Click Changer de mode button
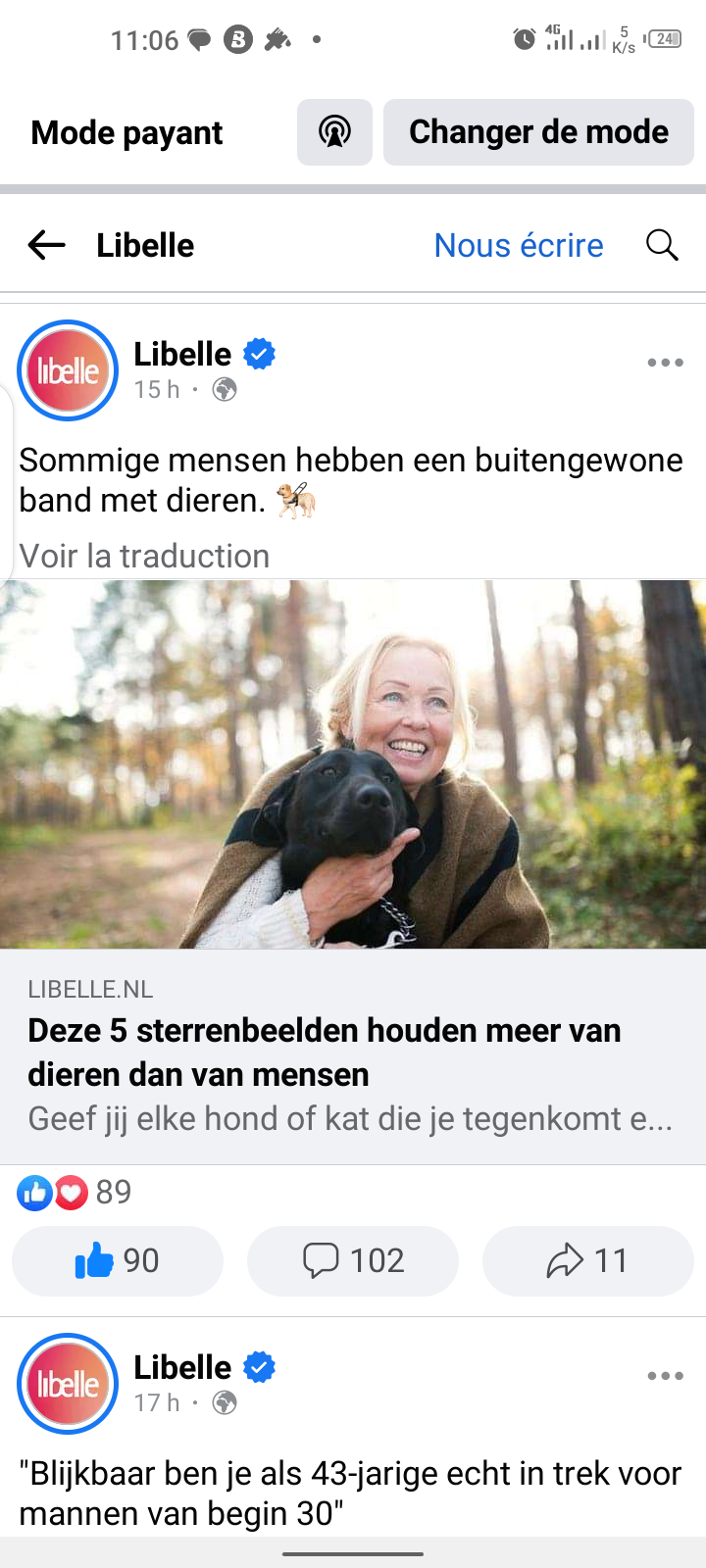This screenshot has height=1568, width=706. (538, 132)
